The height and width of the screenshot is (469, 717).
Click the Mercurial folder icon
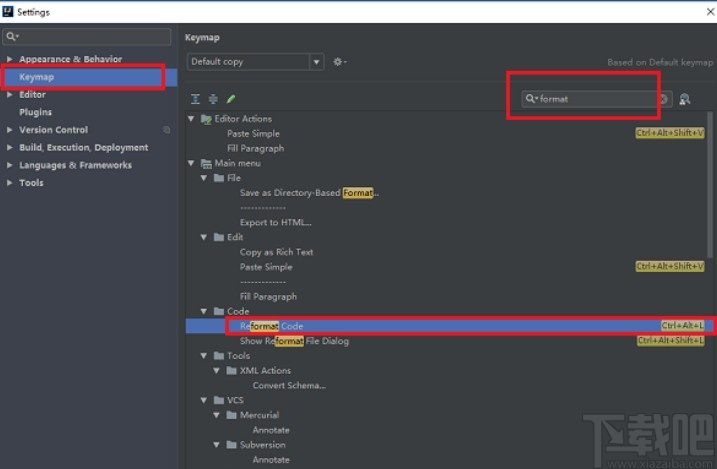click(x=232, y=415)
